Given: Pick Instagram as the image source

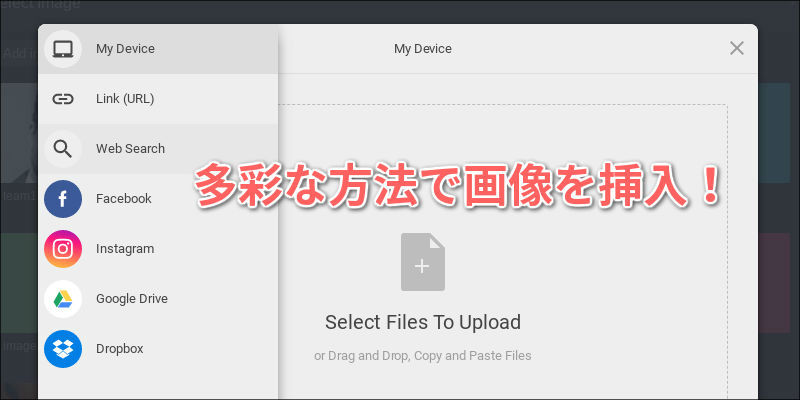Looking at the screenshot, I should coord(158,249).
